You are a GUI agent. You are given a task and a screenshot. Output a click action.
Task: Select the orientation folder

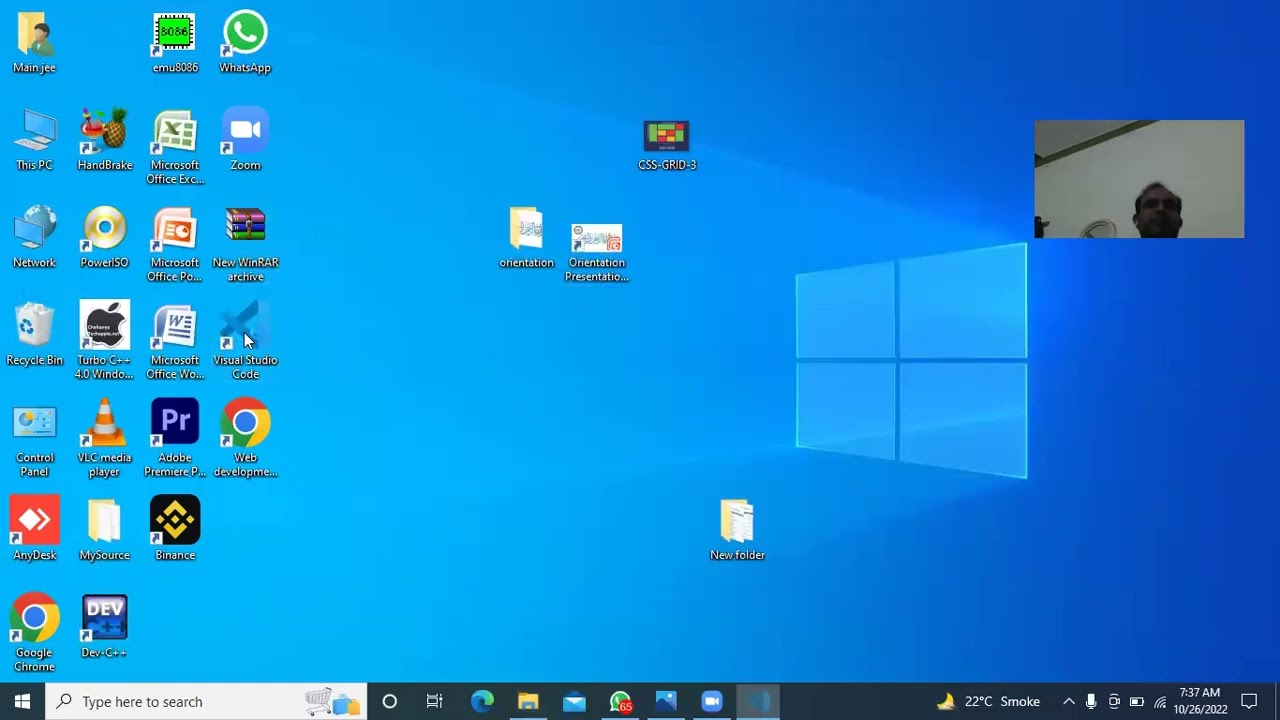(526, 238)
